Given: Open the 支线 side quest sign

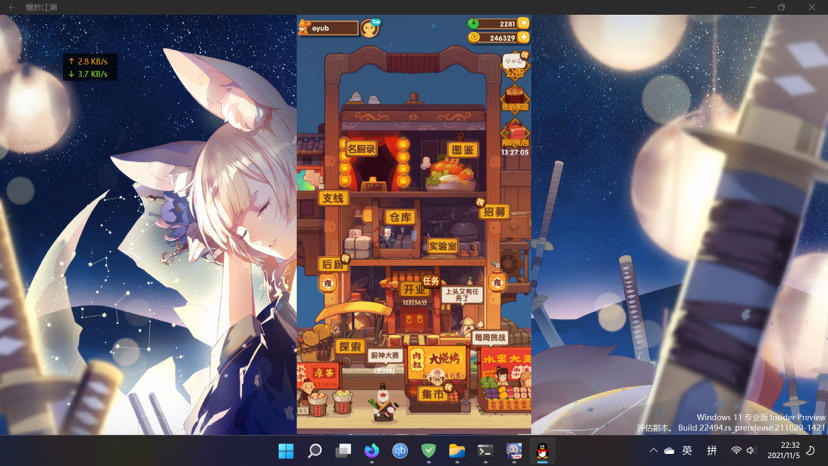Looking at the screenshot, I should pos(333,198).
